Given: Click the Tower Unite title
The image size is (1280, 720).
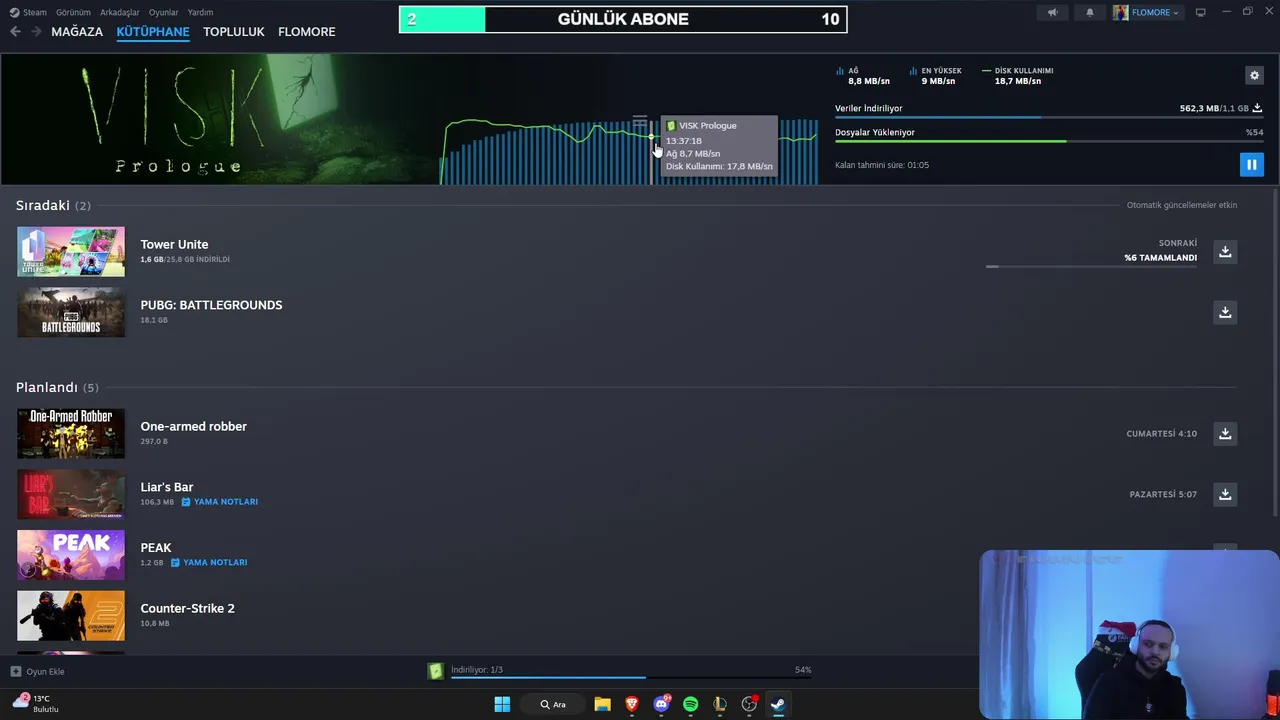Looking at the screenshot, I should (x=174, y=244).
